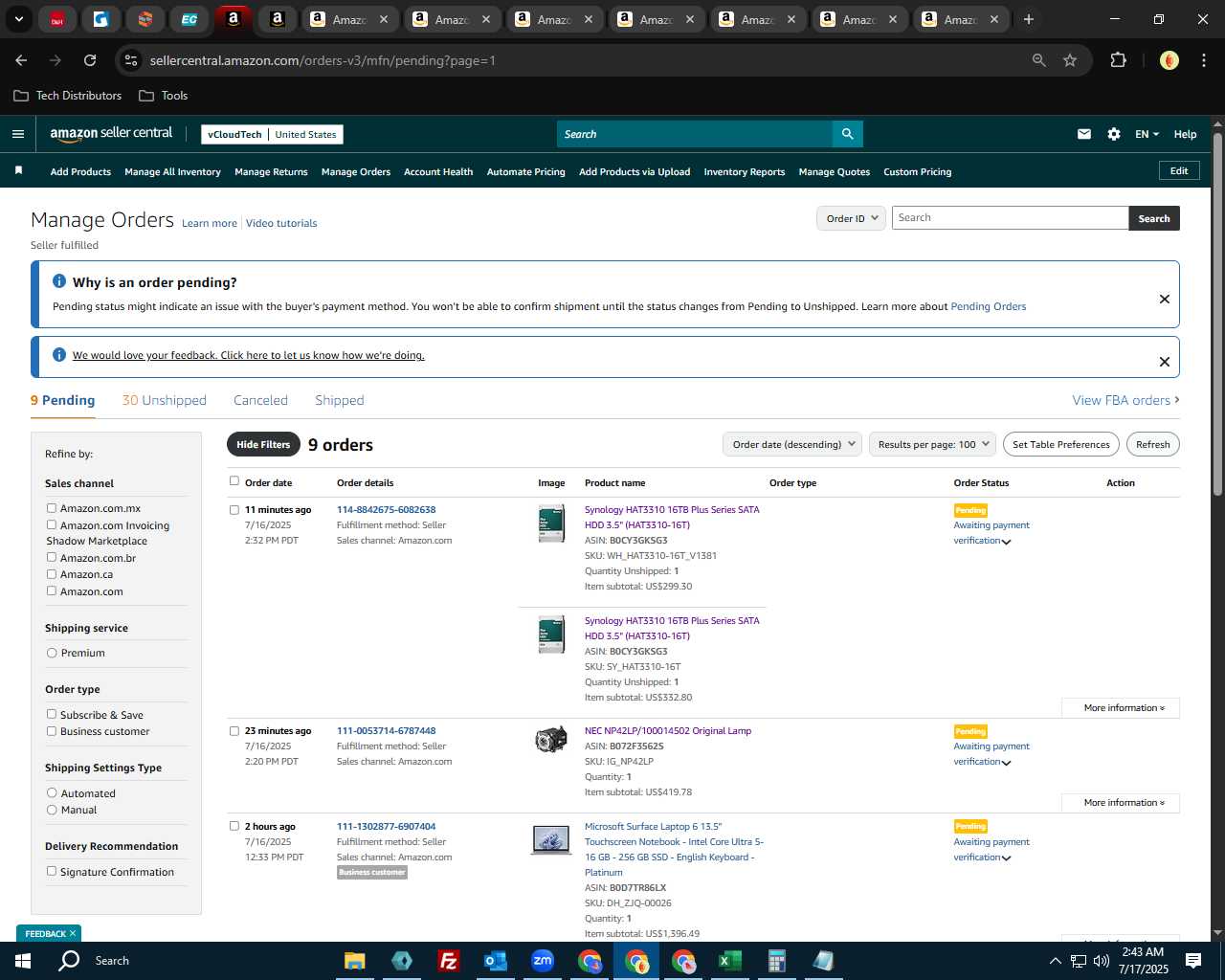The image size is (1225, 980).
Task: Select the Premium shipping service radio
Action: [52, 653]
